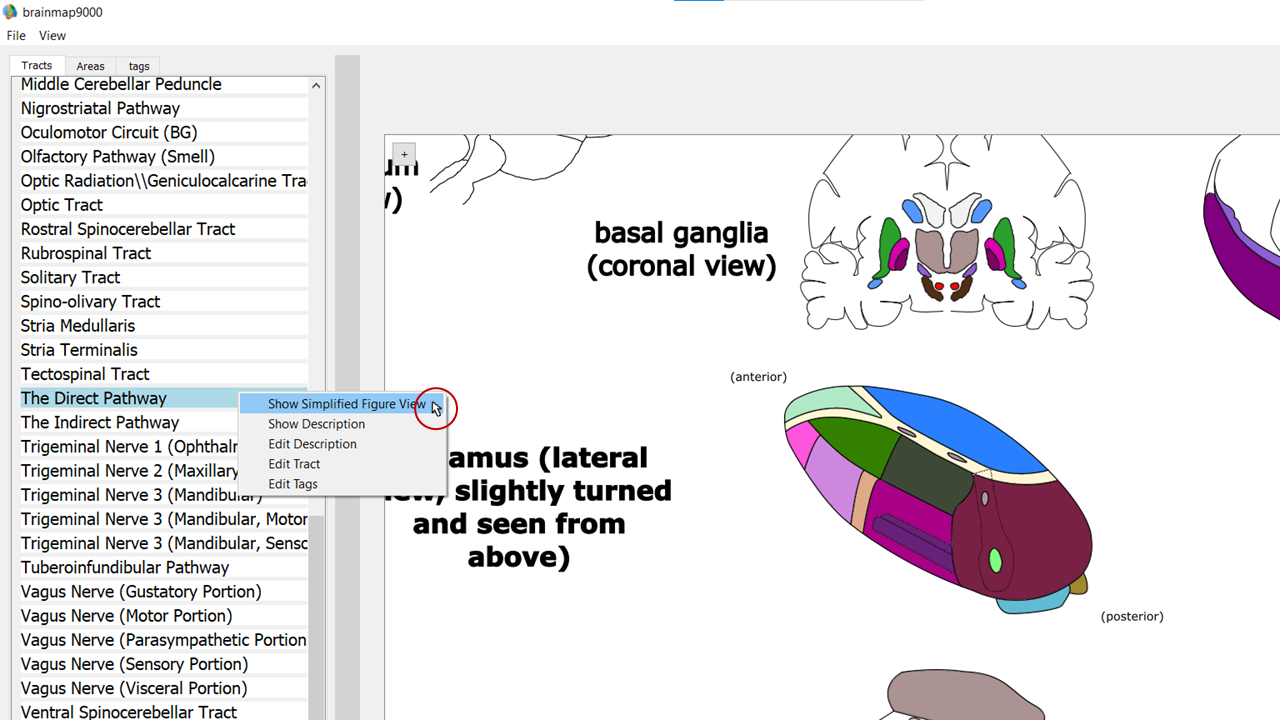Screen dimensions: 1280x720
Task: Click the light green oval in thalamus figure
Action: 995,560
